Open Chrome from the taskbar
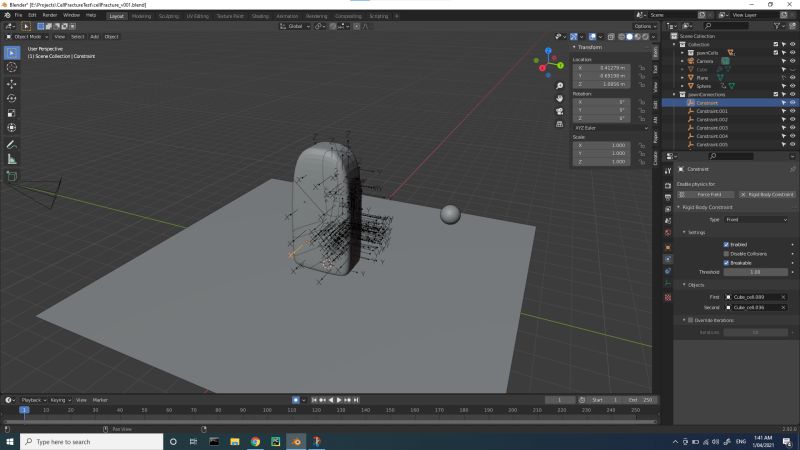Screen dimensions: 800x450 tap(255, 442)
